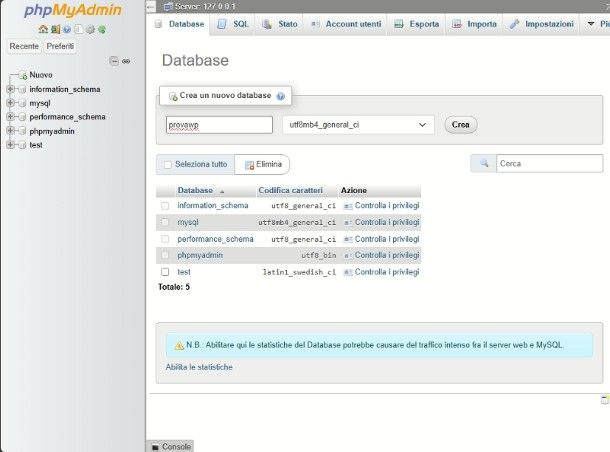Open the SQL tab
Screen dimensions: 610x452
pyautogui.click(x=233, y=24)
